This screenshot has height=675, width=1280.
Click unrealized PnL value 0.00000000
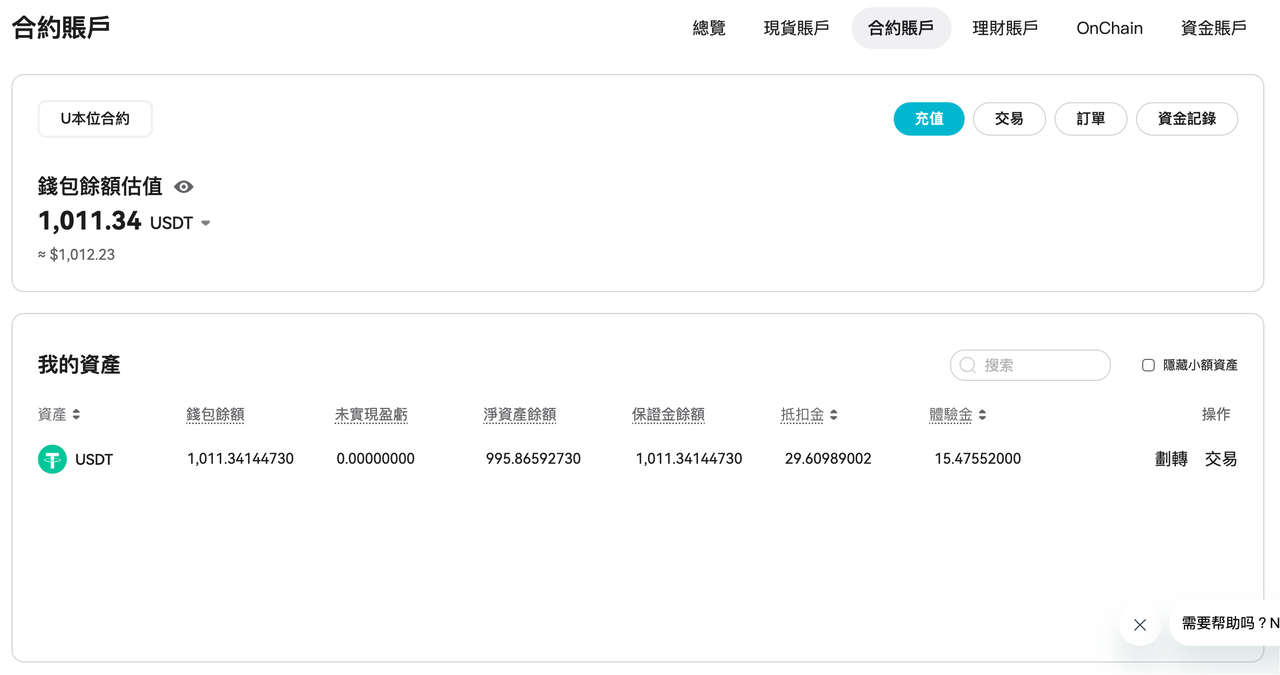click(x=375, y=459)
